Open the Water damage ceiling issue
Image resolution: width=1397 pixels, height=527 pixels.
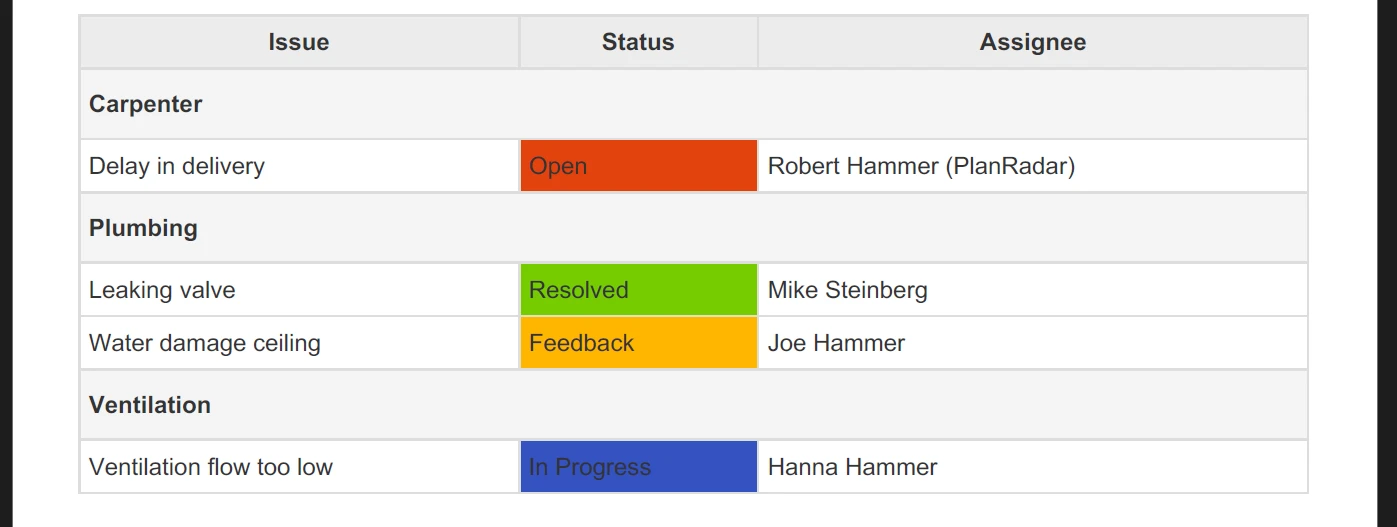pyautogui.click(x=205, y=343)
